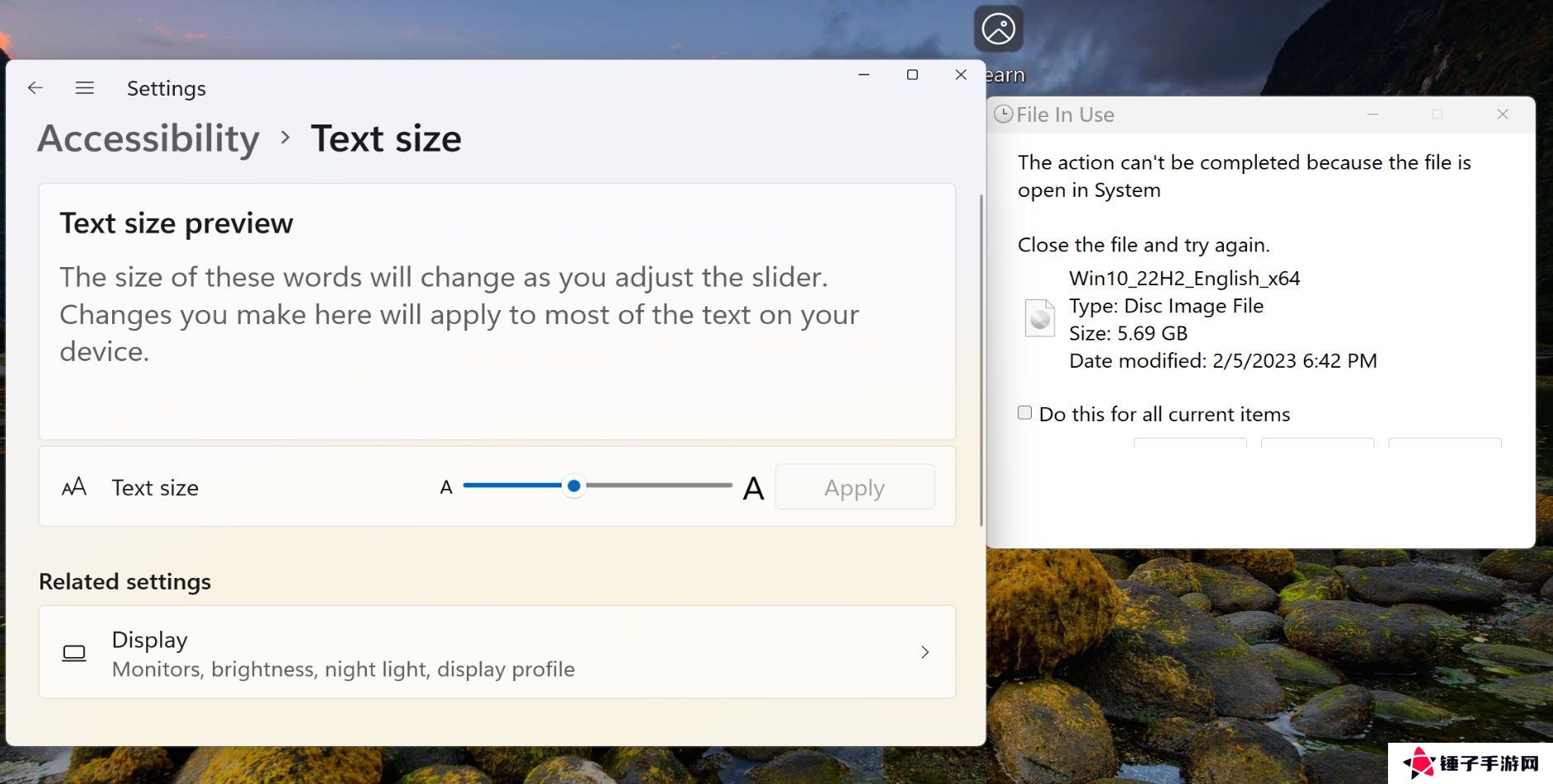Close the Settings window
The width and height of the screenshot is (1553, 784).
[x=961, y=75]
